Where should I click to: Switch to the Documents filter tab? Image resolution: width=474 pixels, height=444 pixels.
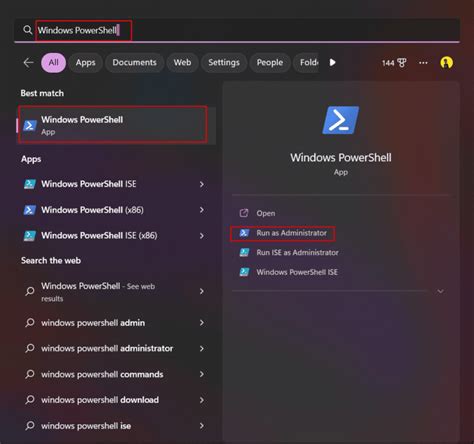click(134, 62)
